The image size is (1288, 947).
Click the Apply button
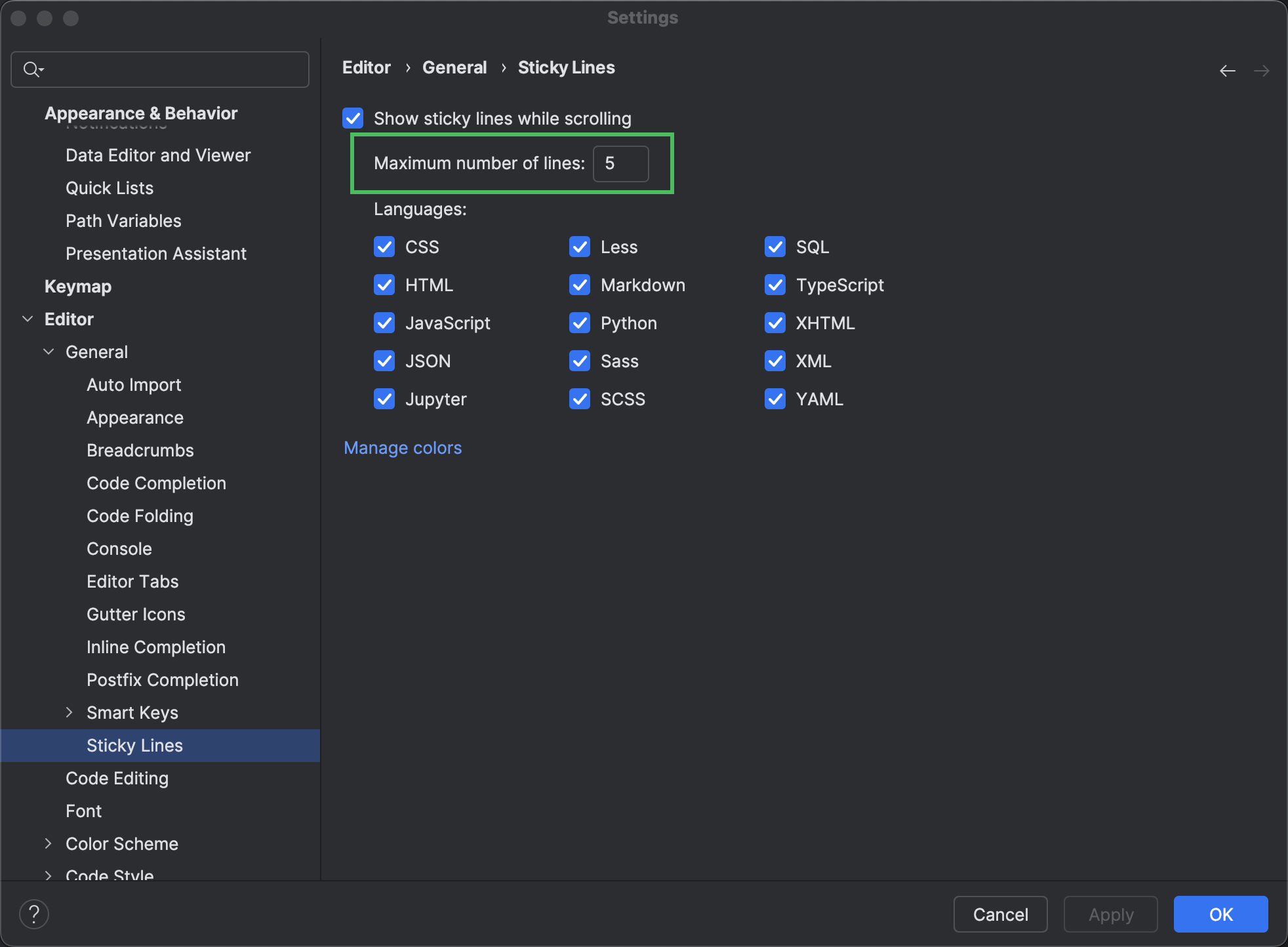(x=1110, y=914)
